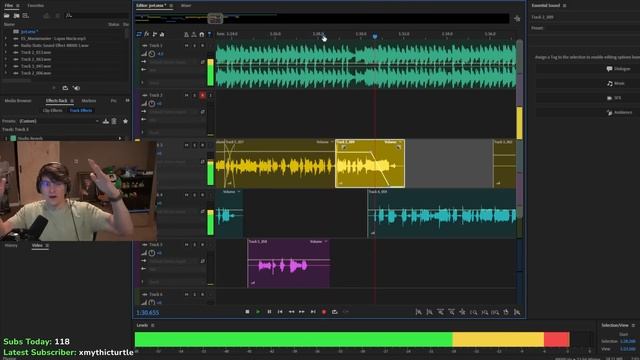The height and width of the screenshot is (360, 640).
Task: Mute Track 5 with its M button
Action: click(x=187, y=245)
